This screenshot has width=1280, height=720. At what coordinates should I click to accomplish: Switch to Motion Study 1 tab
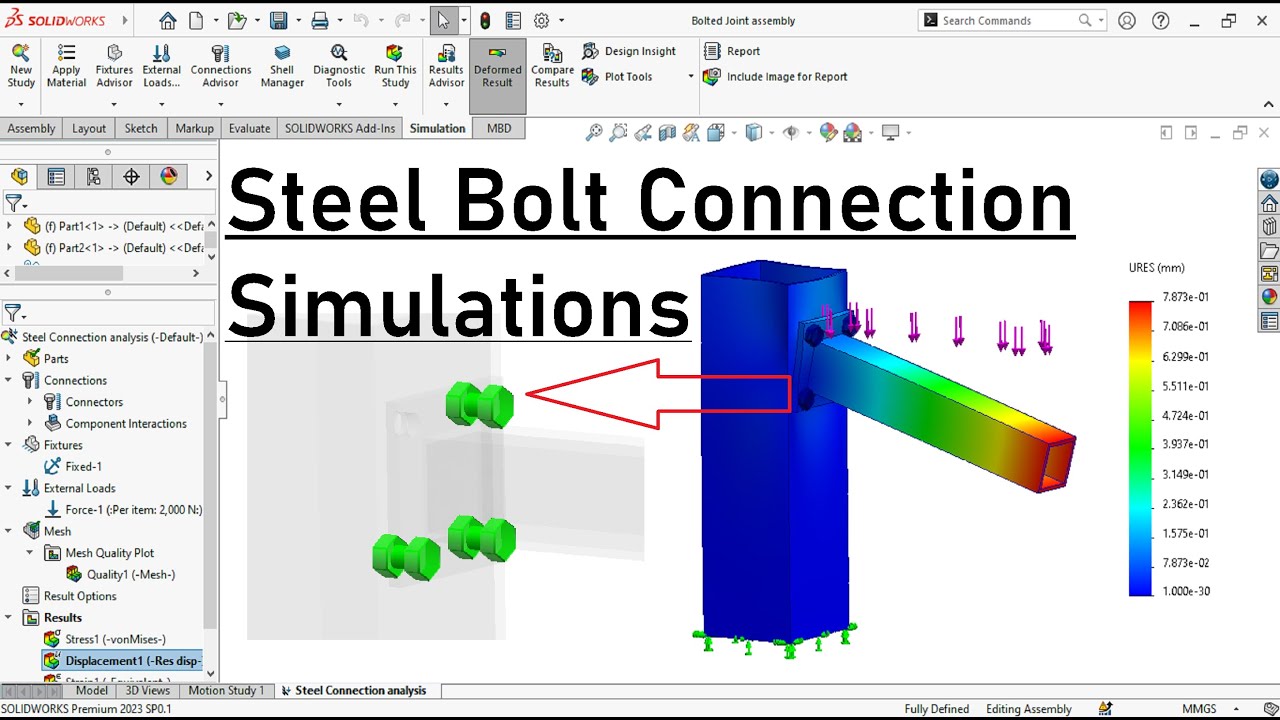point(226,690)
